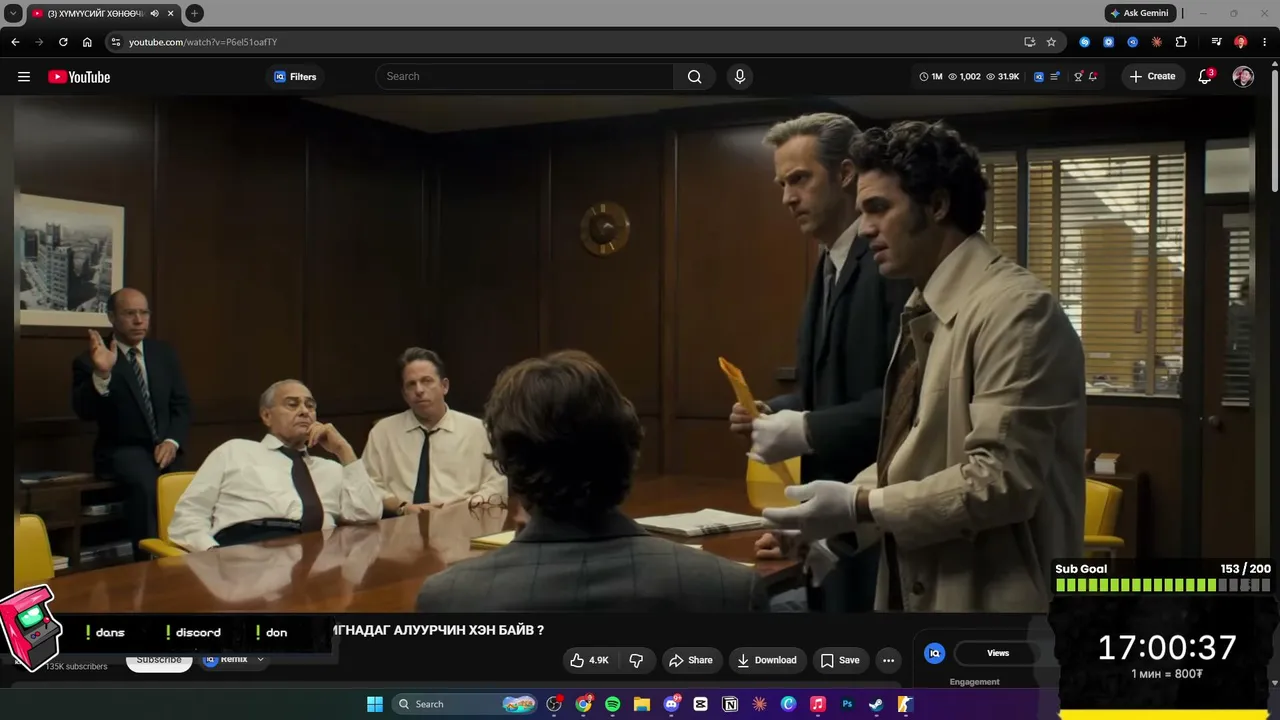Reload the page

tap(63, 42)
